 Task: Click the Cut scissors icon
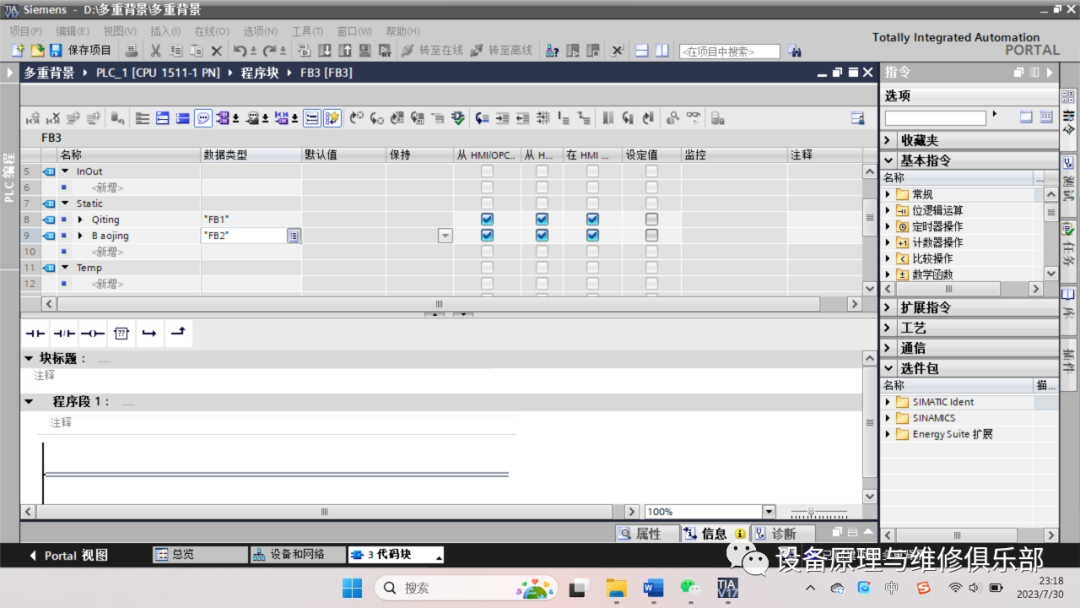pos(156,50)
